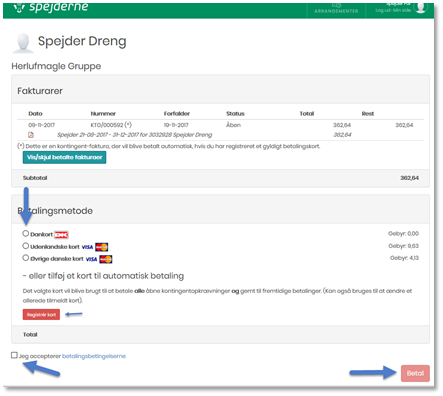
Task: Click the Spejder Dreng invoice line description
Action: pyautogui.click(x=135, y=135)
